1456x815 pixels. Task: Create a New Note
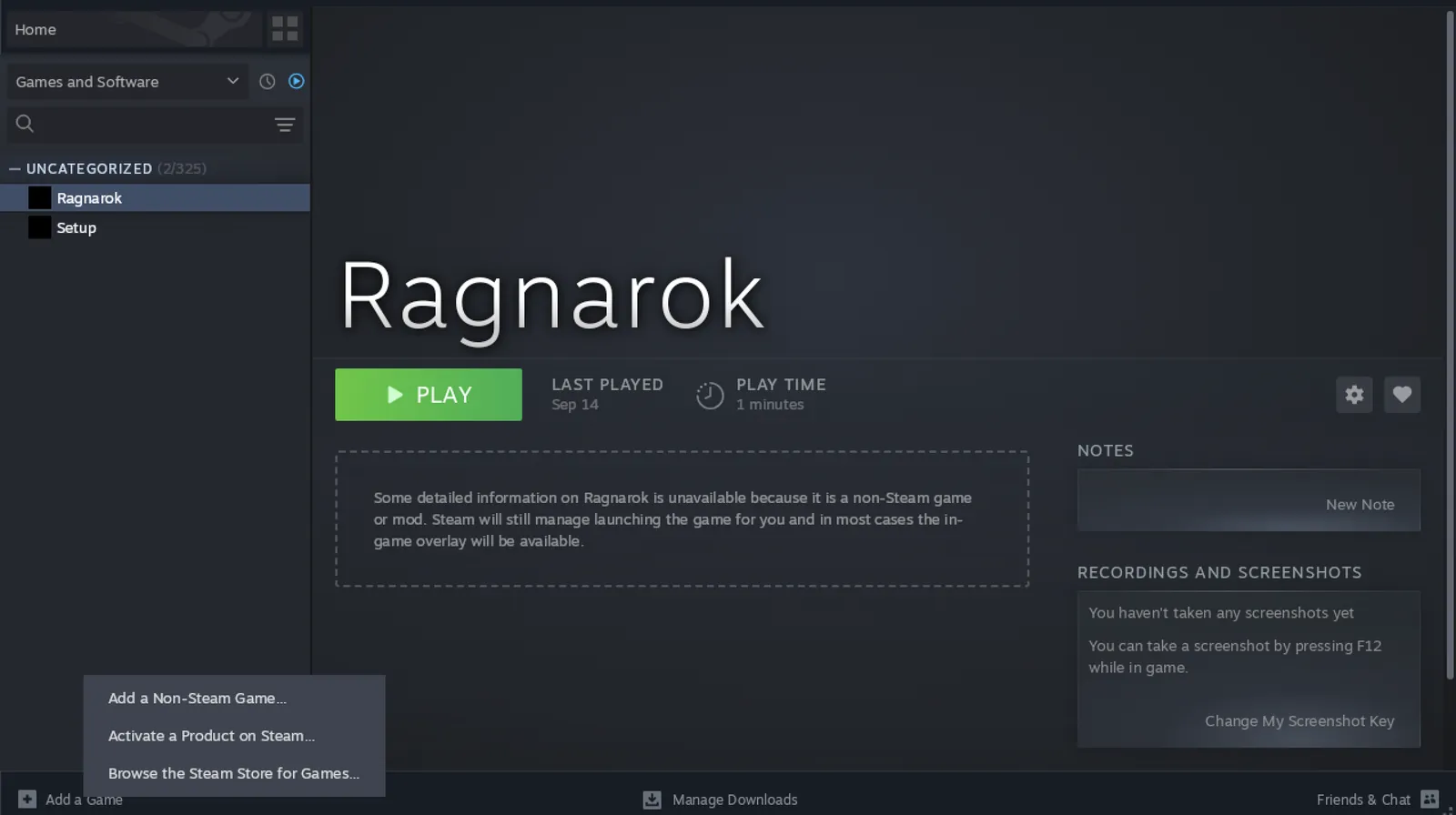[1360, 504]
